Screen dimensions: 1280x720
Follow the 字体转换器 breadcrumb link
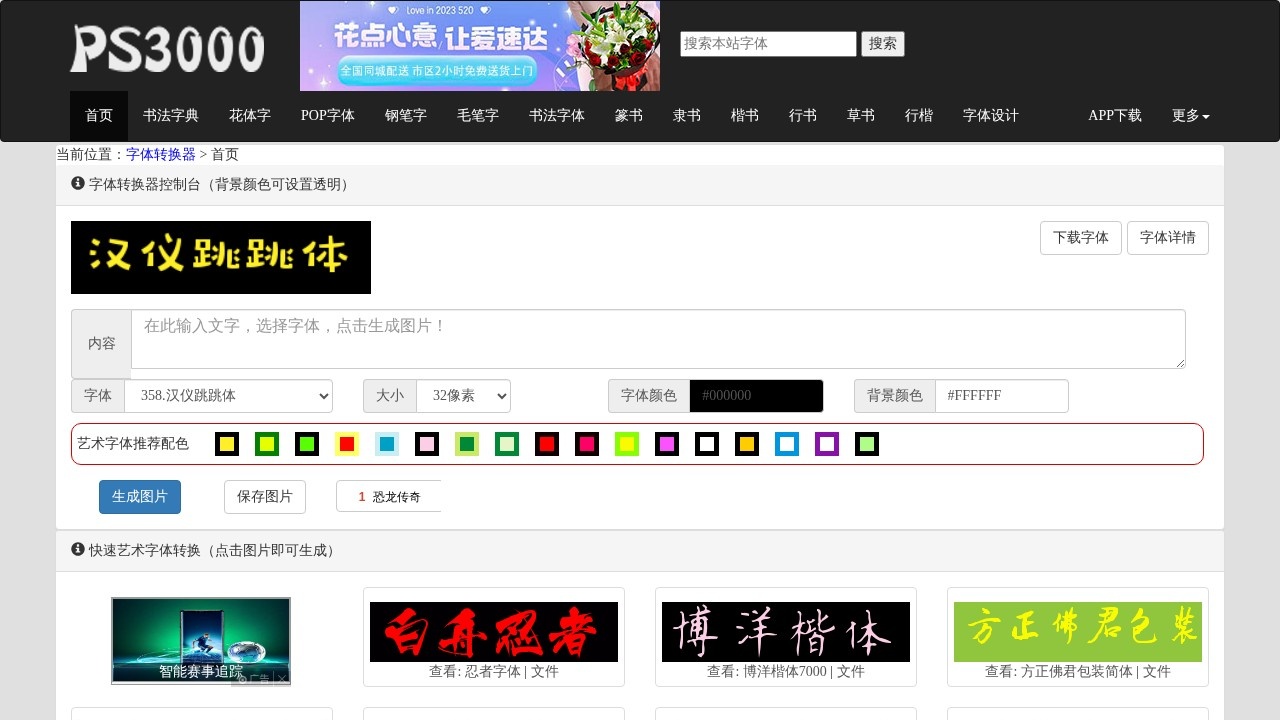[161, 155]
